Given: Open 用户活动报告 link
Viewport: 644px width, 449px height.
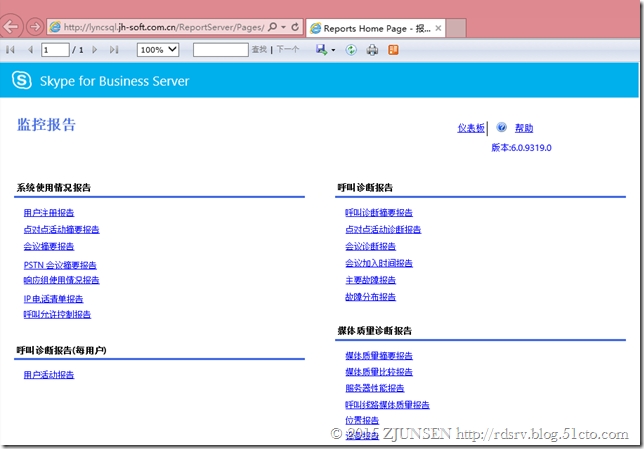Looking at the screenshot, I should (x=49, y=375).
